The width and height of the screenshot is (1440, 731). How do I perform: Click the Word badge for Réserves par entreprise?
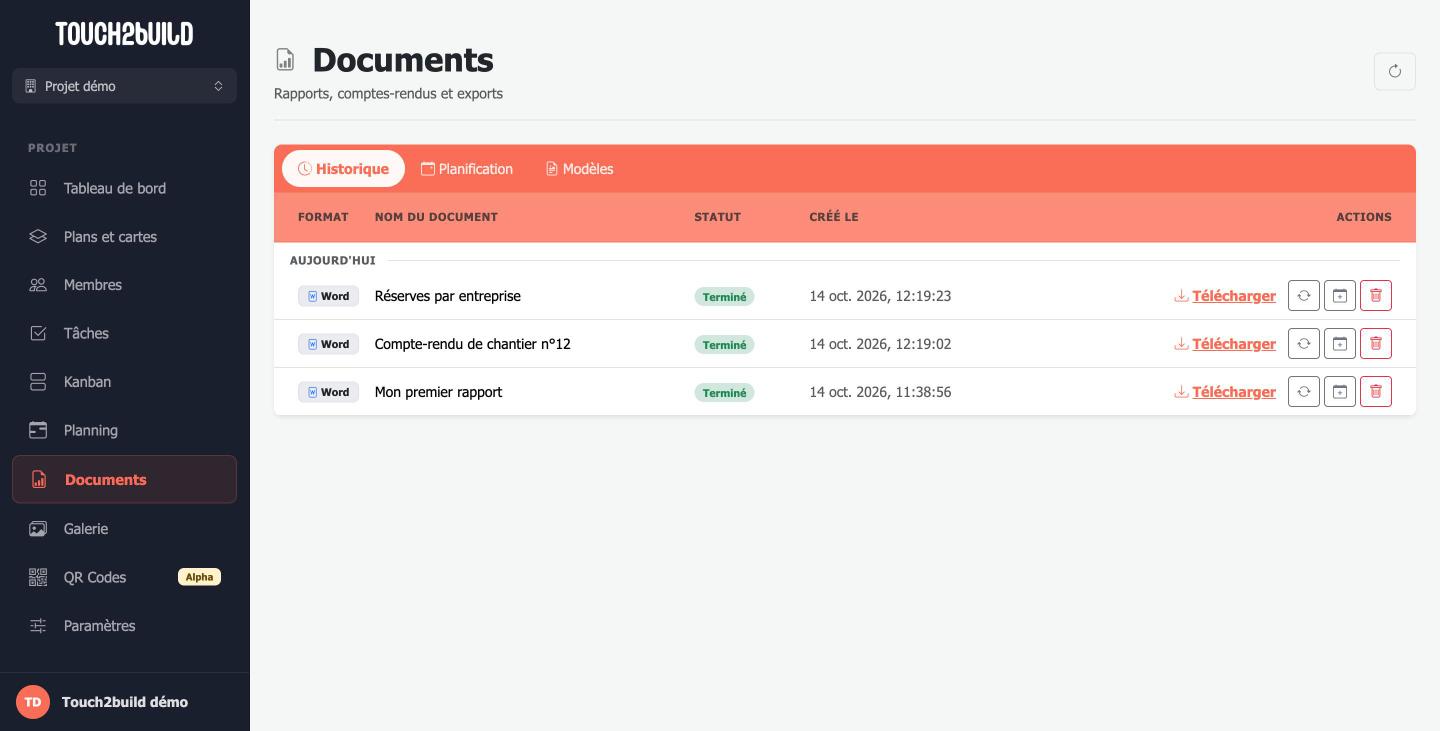point(328,296)
